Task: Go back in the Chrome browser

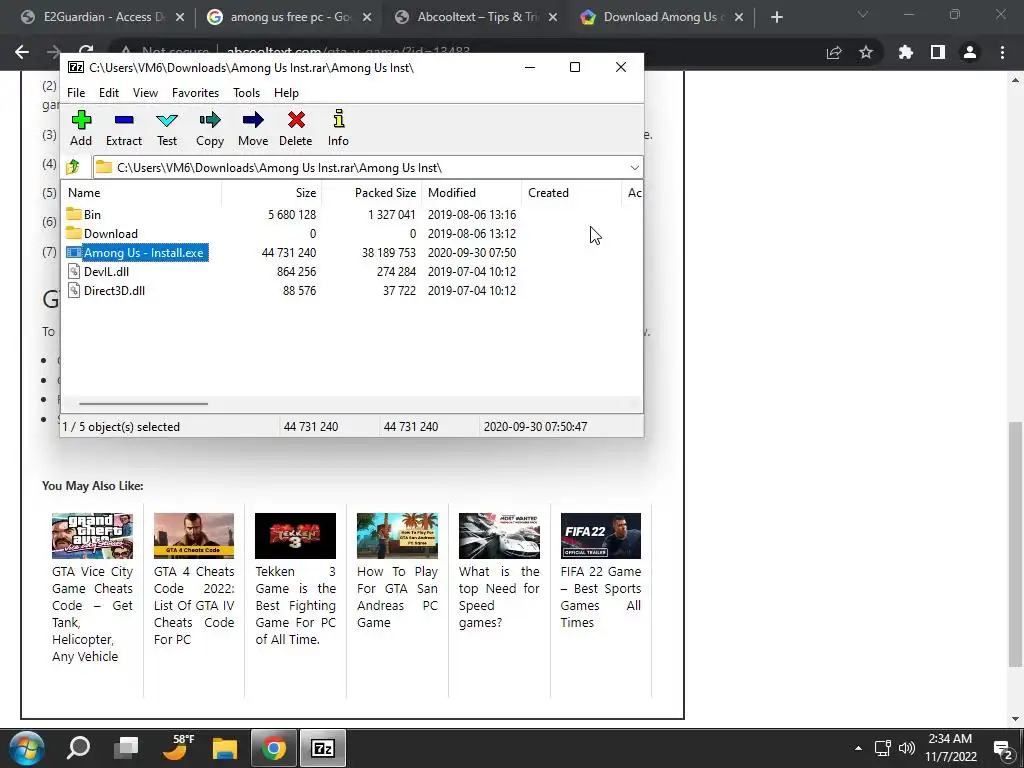Action: pos(22,52)
